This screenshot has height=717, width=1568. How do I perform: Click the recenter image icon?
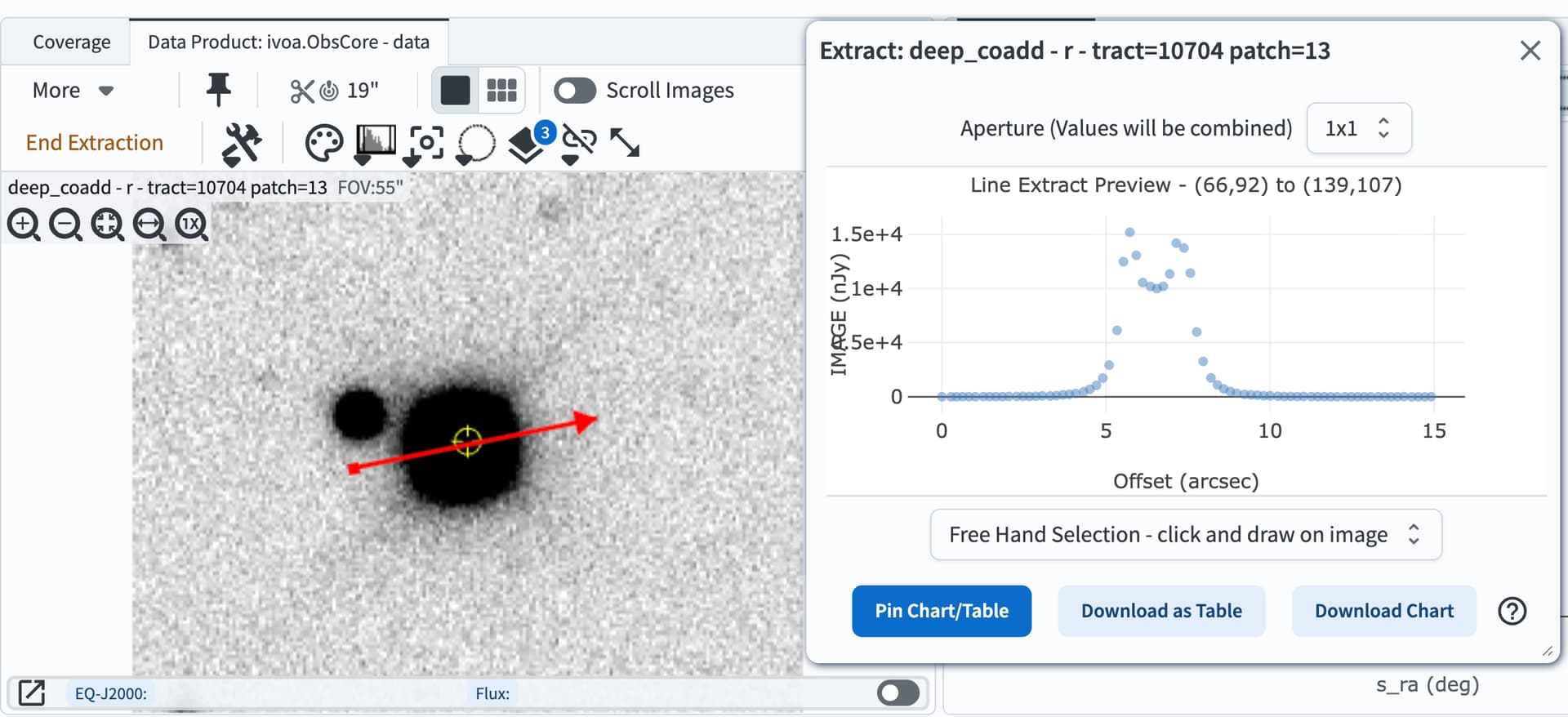(x=425, y=144)
